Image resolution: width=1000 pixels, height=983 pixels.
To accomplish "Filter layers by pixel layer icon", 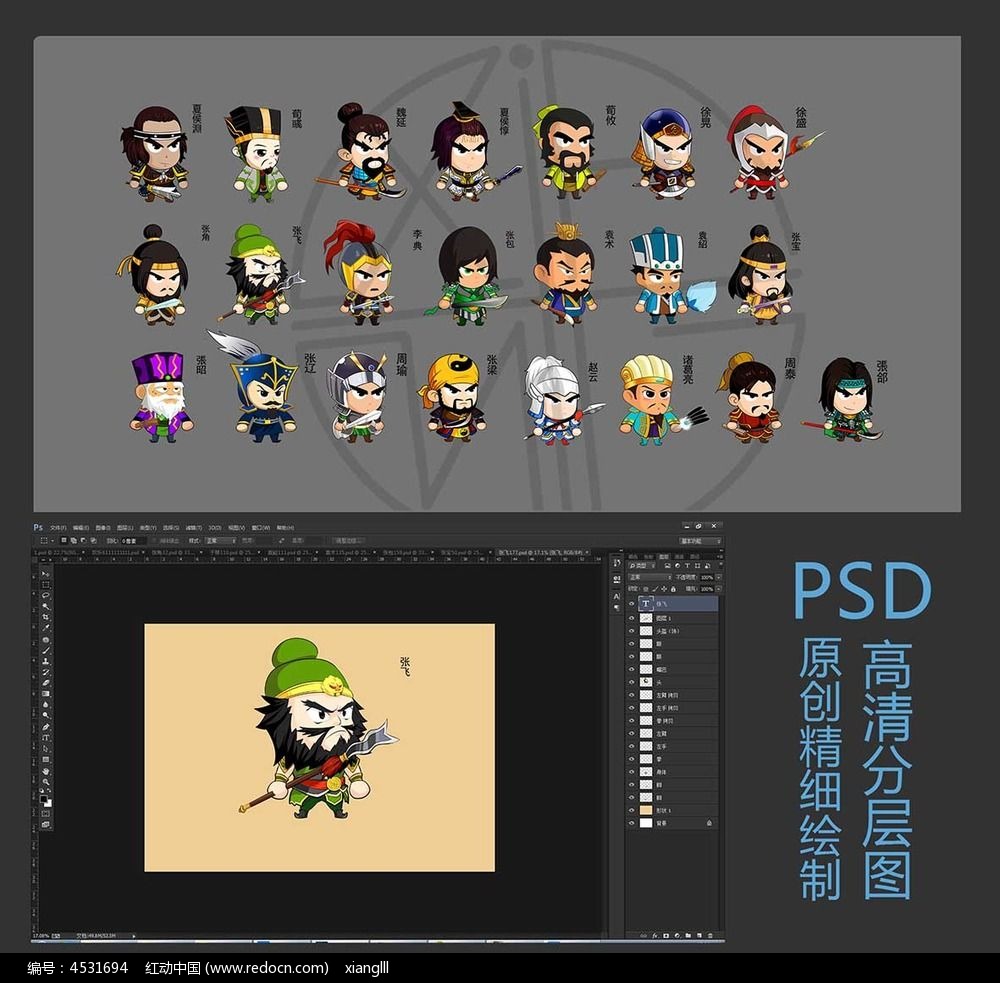I will point(668,566).
